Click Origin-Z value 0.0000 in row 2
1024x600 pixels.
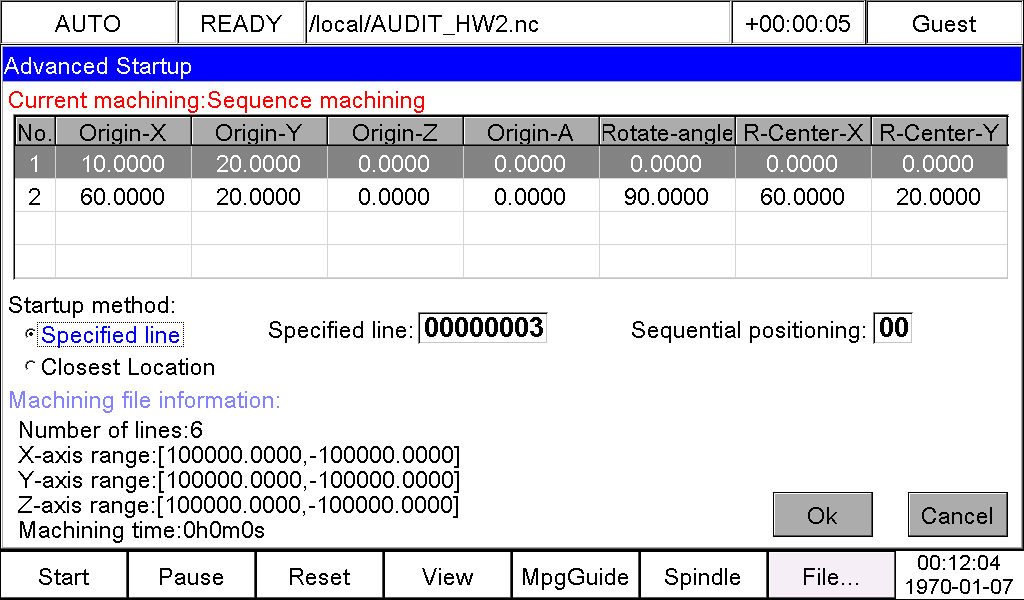tap(394, 196)
